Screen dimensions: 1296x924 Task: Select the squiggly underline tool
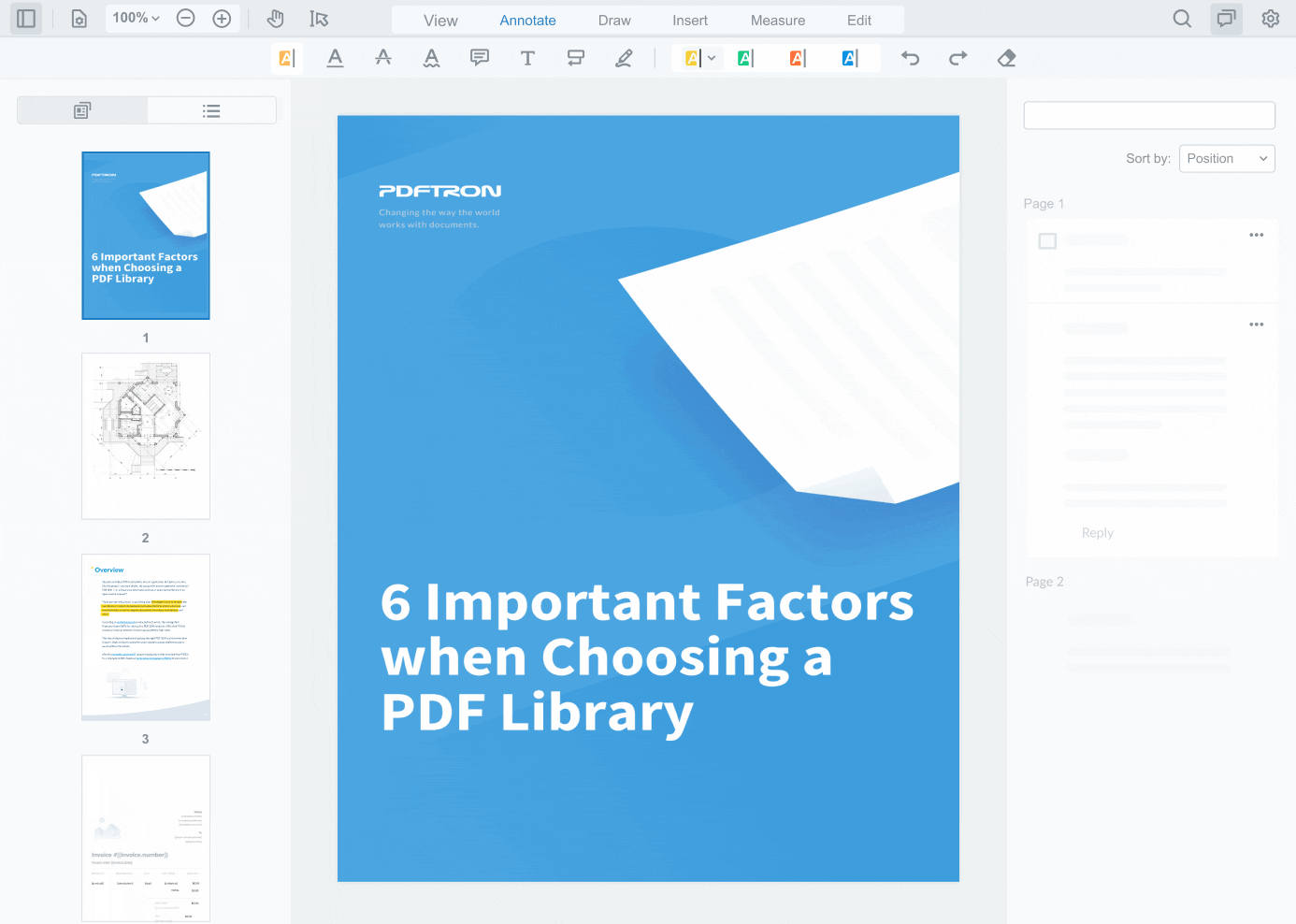431,58
